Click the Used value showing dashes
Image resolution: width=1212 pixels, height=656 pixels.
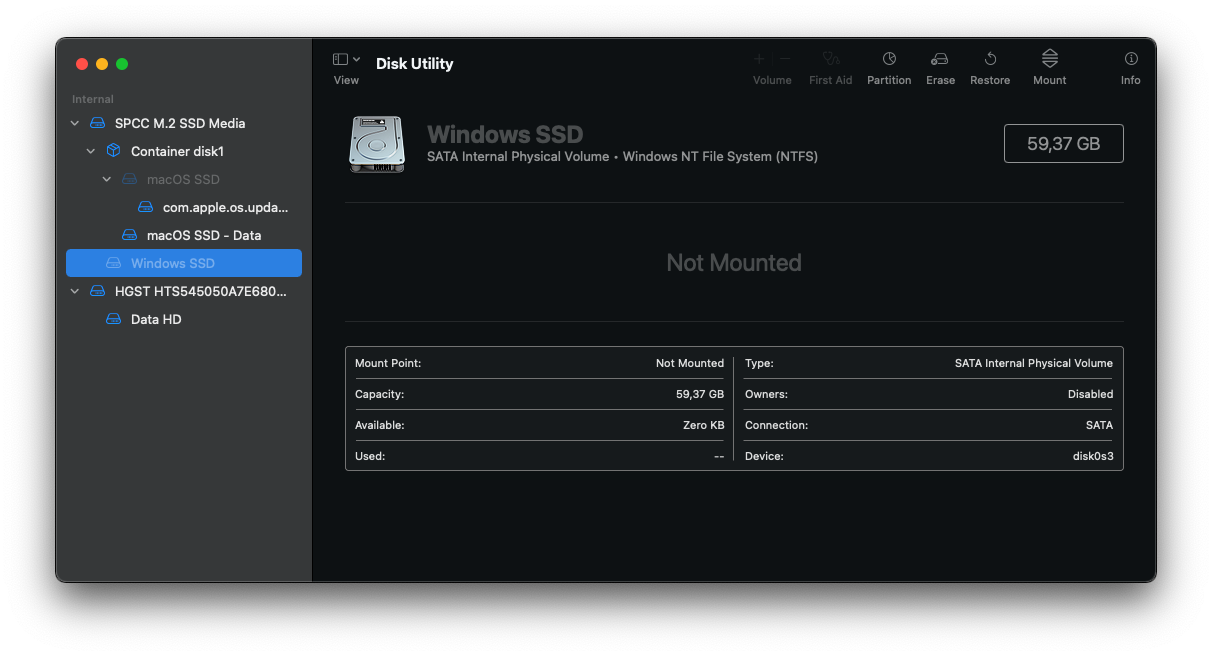pos(719,456)
